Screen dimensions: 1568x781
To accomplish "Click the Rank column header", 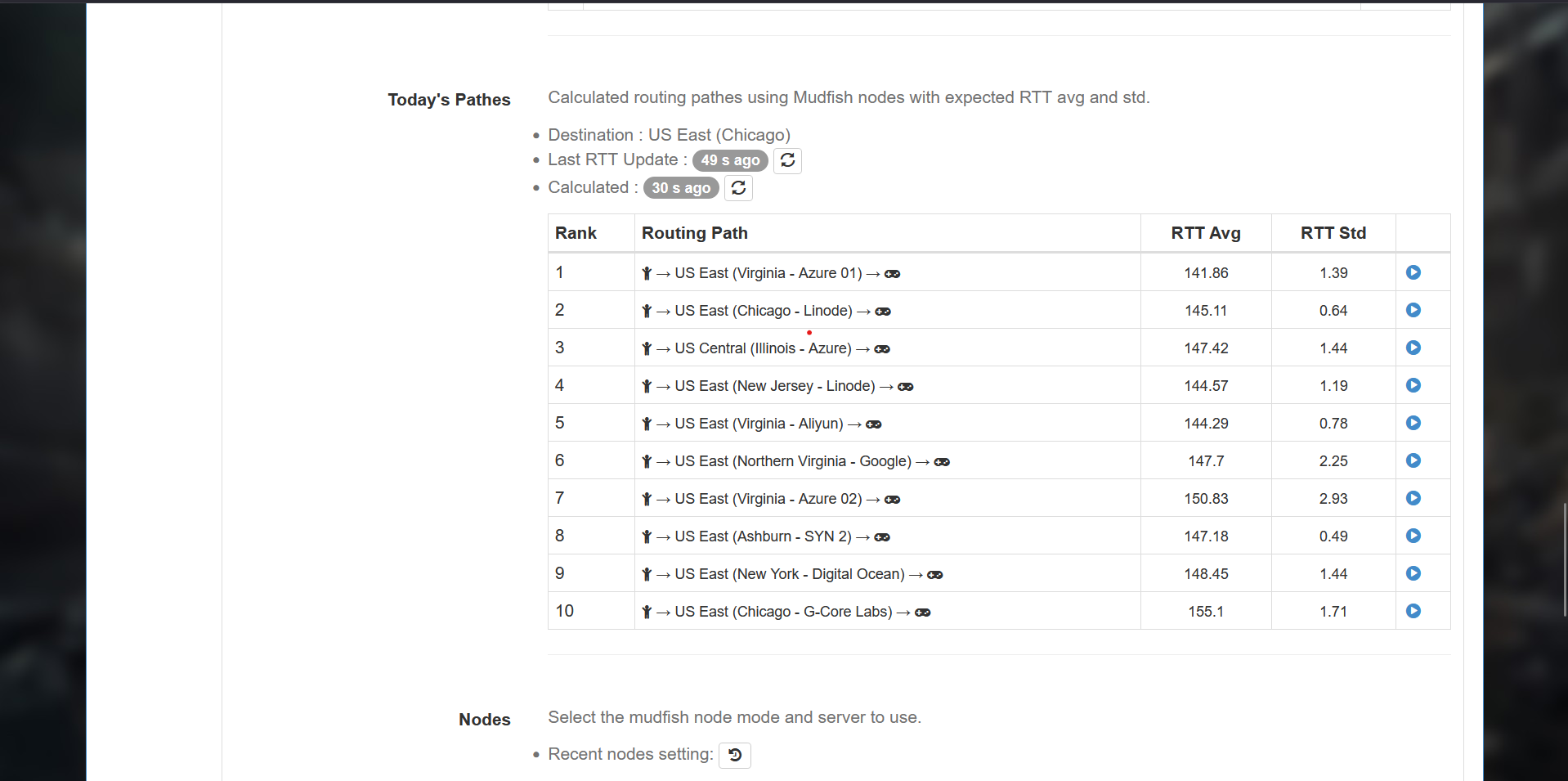I will (576, 233).
